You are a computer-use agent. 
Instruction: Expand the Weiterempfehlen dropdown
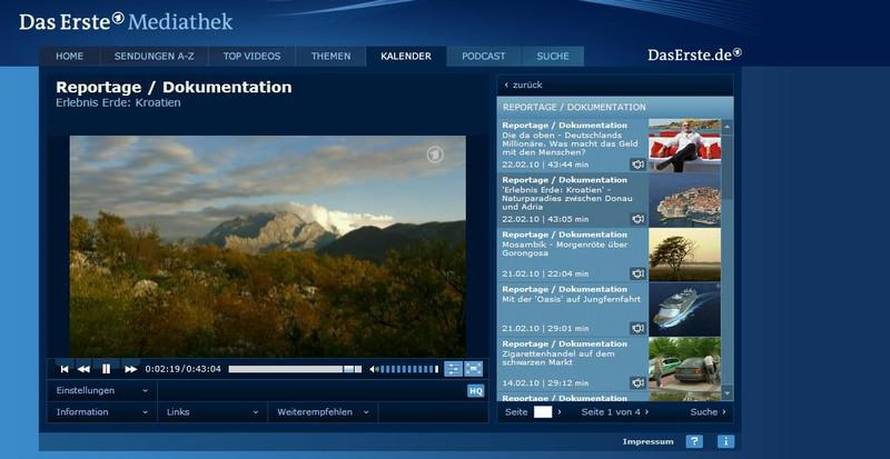pos(323,412)
